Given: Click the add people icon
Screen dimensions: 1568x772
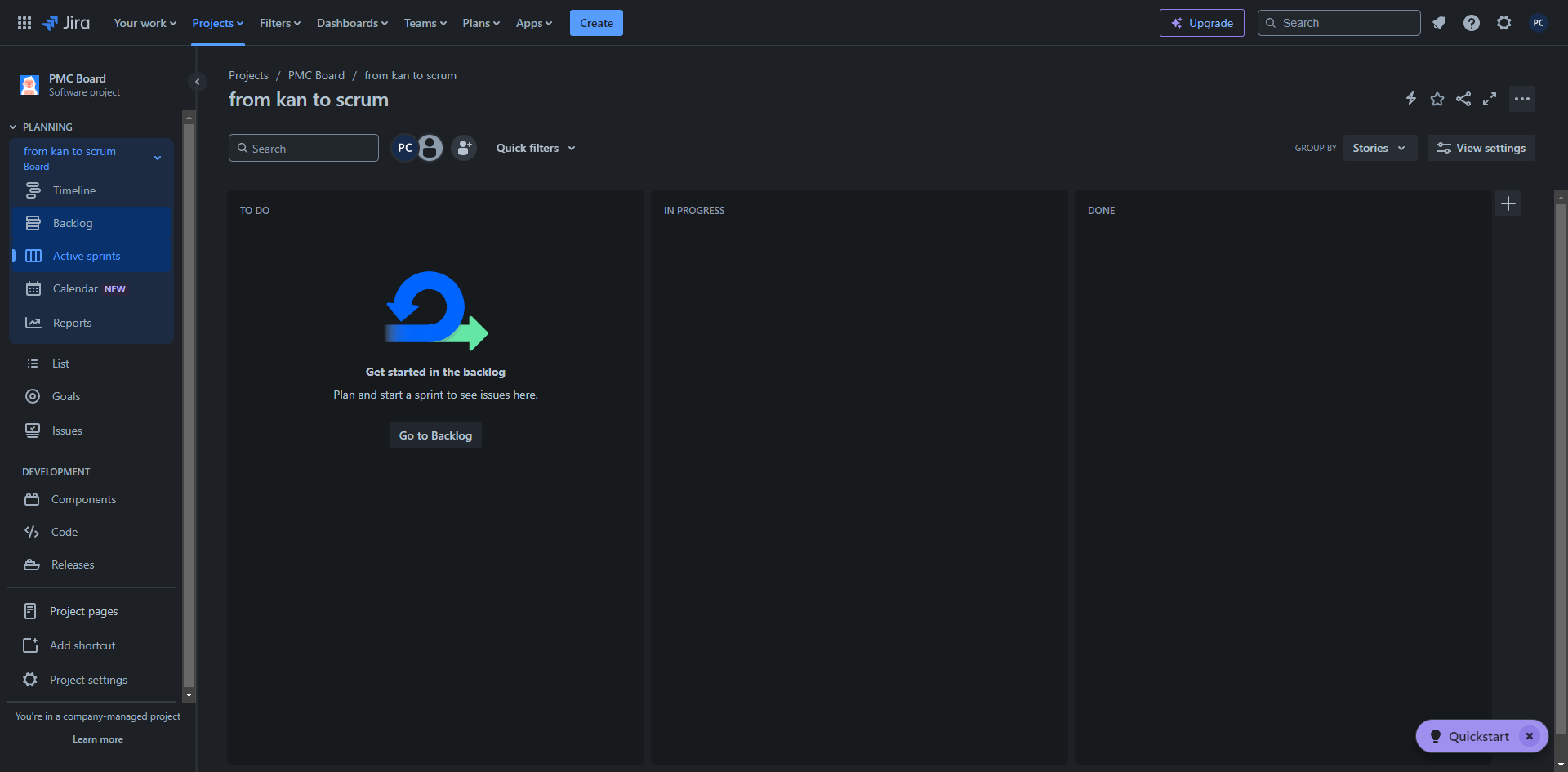Looking at the screenshot, I should coord(464,148).
